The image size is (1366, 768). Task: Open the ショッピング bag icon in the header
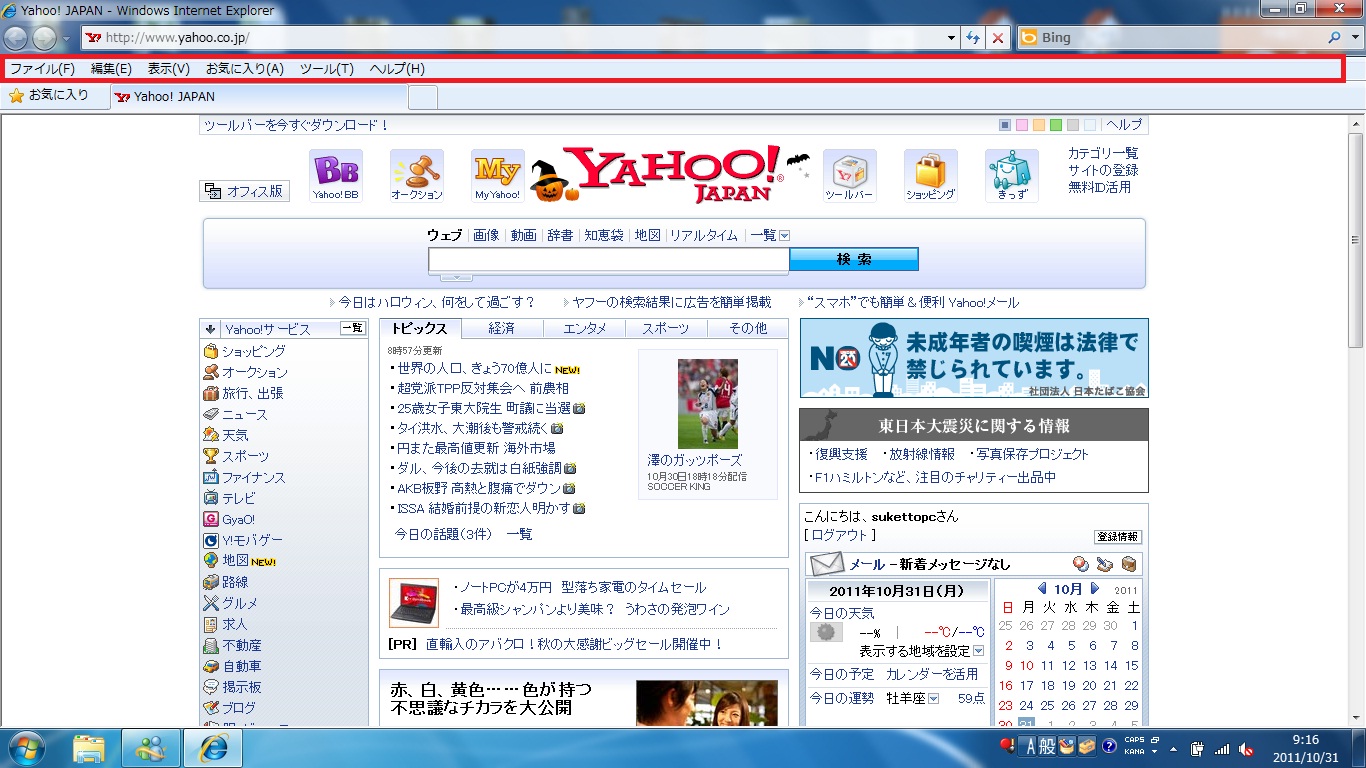[930, 176]
